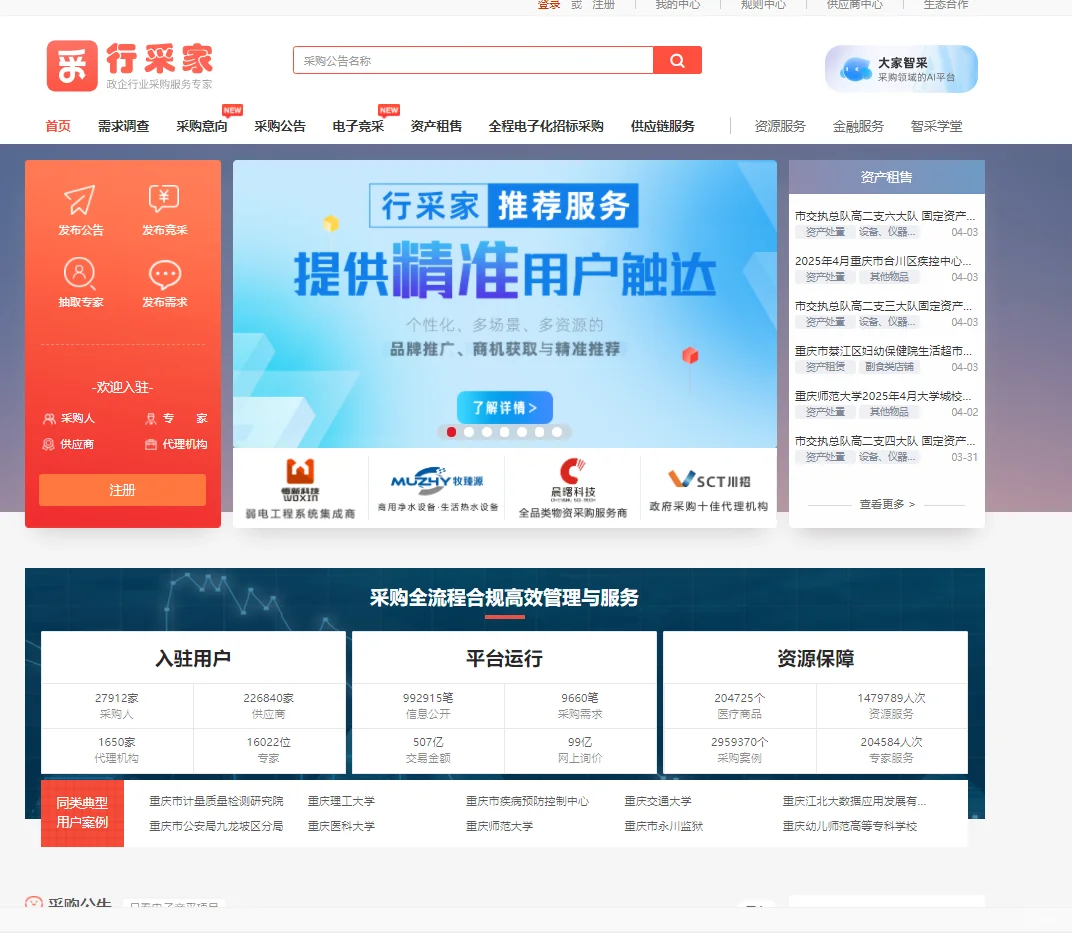Open 采购公告 nav item

[x=280, y=126]
